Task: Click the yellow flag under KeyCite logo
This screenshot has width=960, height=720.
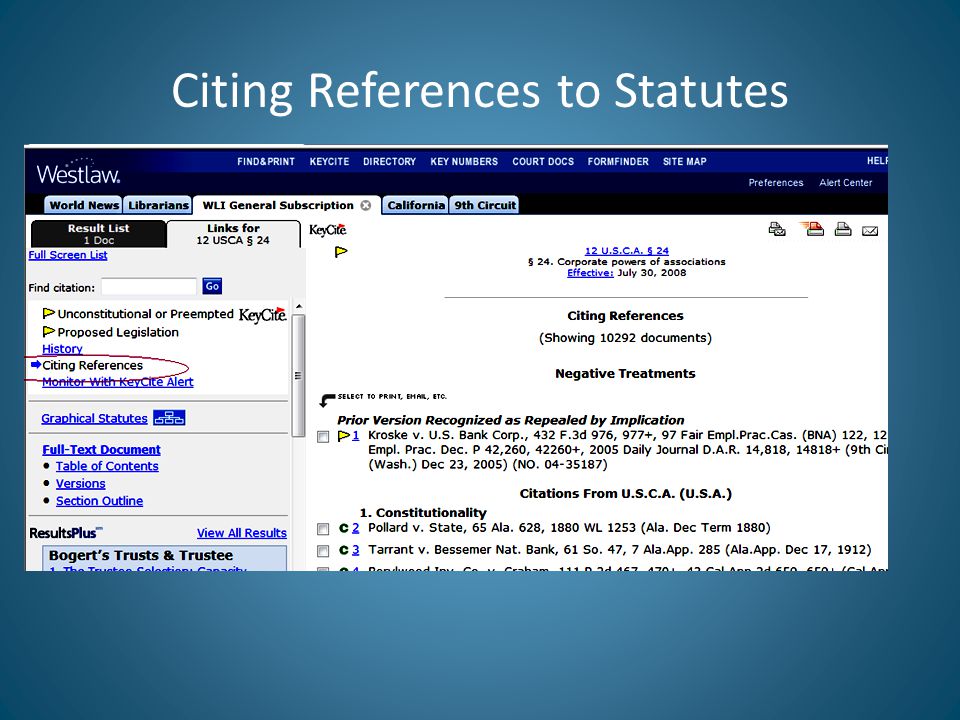Action: (341, 251)
